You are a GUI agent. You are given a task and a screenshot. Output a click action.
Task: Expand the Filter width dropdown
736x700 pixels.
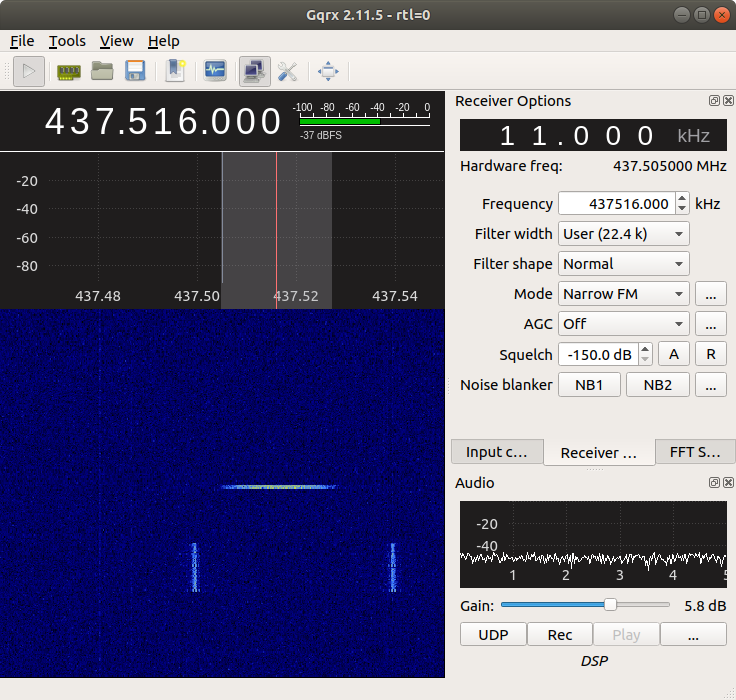(623, 234)
